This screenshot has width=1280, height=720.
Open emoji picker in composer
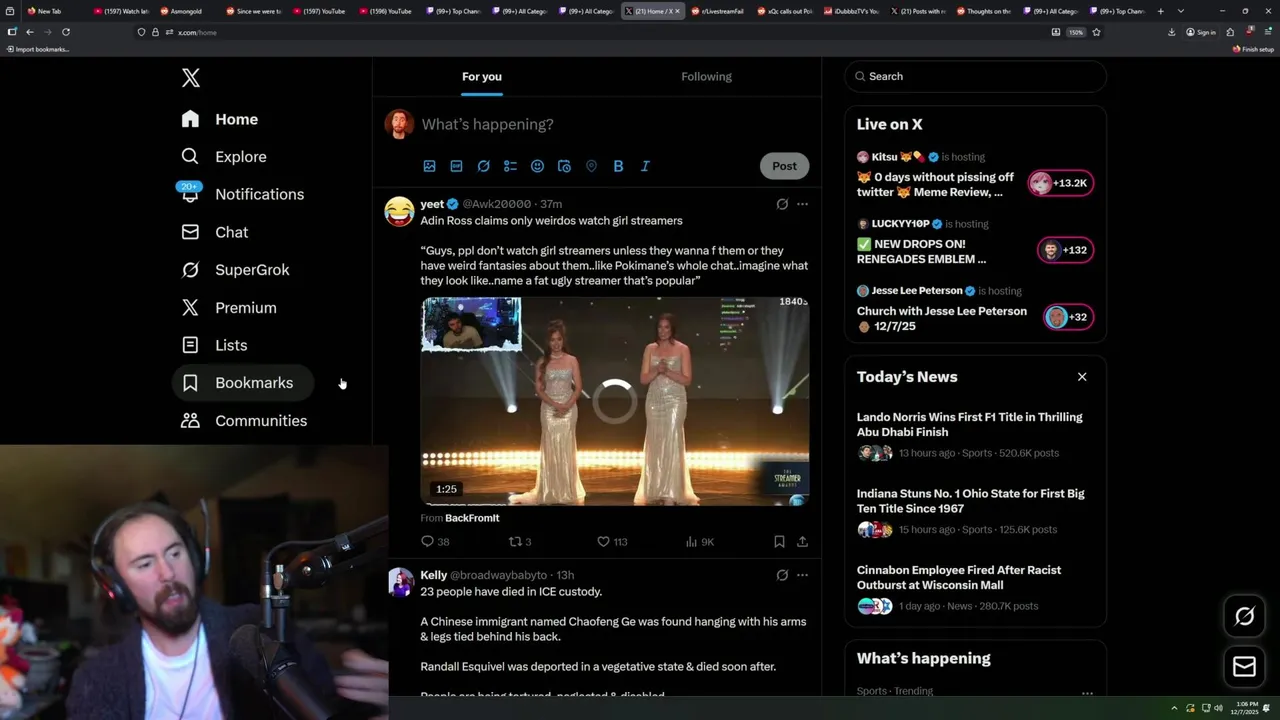click(537, 166)
